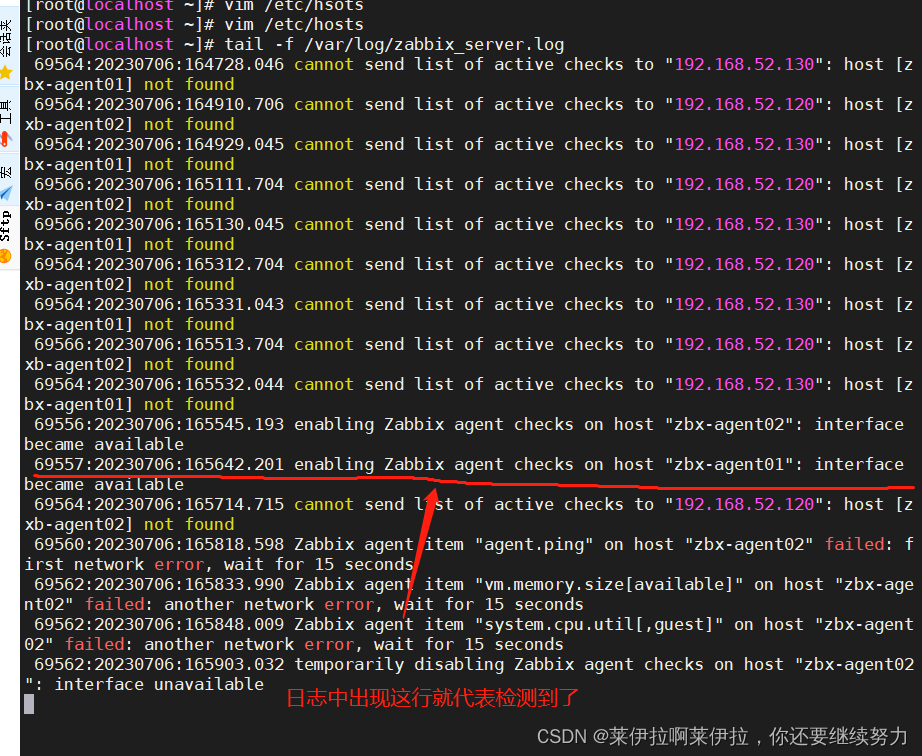Click the "agent.ping" item name
The width and height of the screenshot is (922, 756).
click(x=534, y=544)
